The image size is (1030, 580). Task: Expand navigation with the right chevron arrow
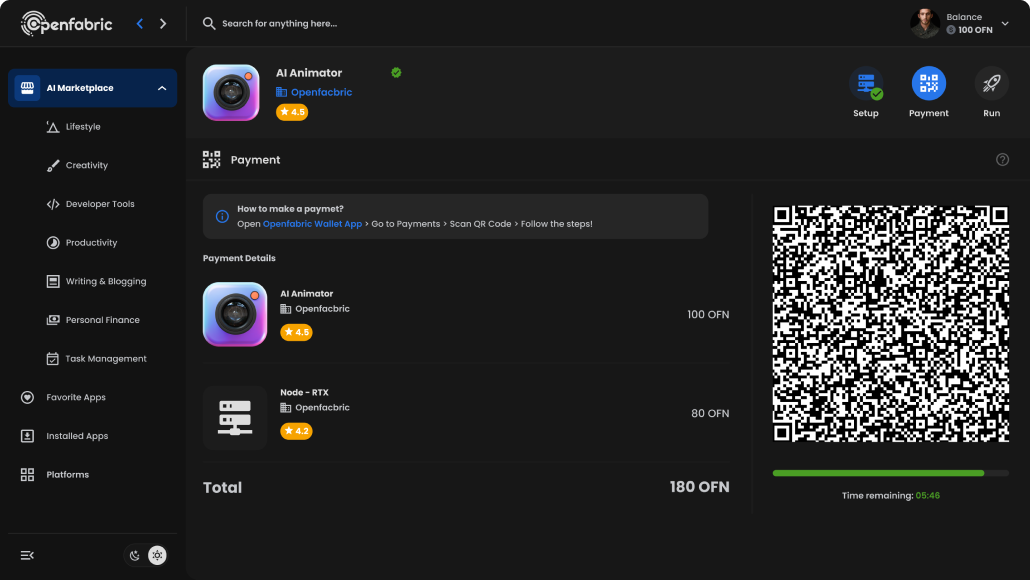163,22
